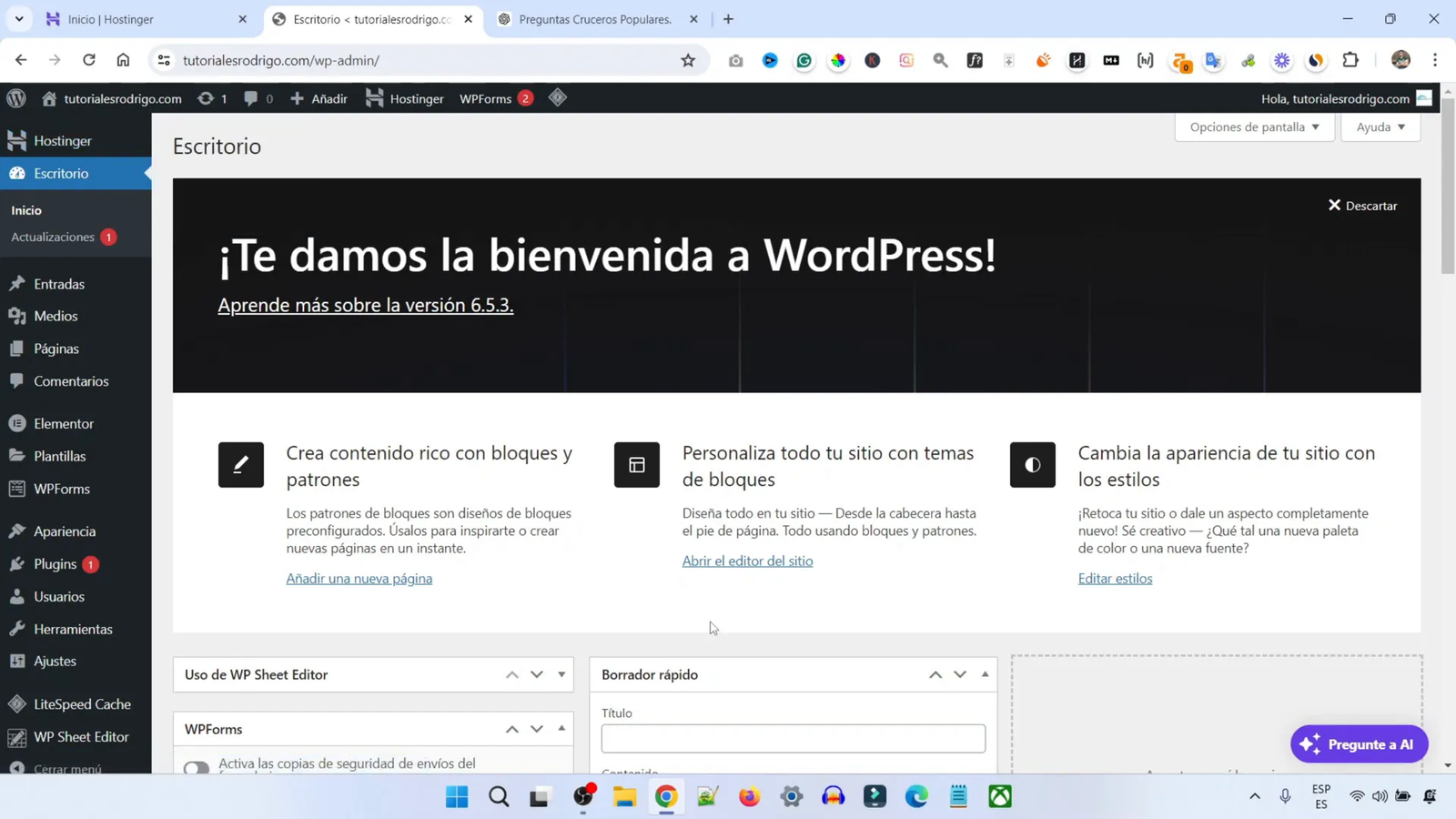Click Abrir el editor del sitio link
The image size is (1456, 819).
point(747,561)
